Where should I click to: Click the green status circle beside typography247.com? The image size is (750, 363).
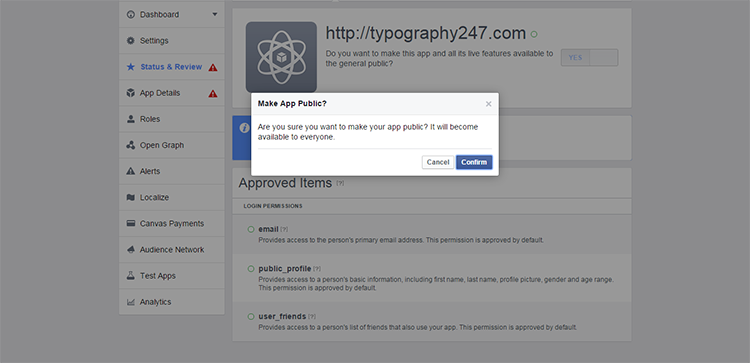[x=534, y=34]
